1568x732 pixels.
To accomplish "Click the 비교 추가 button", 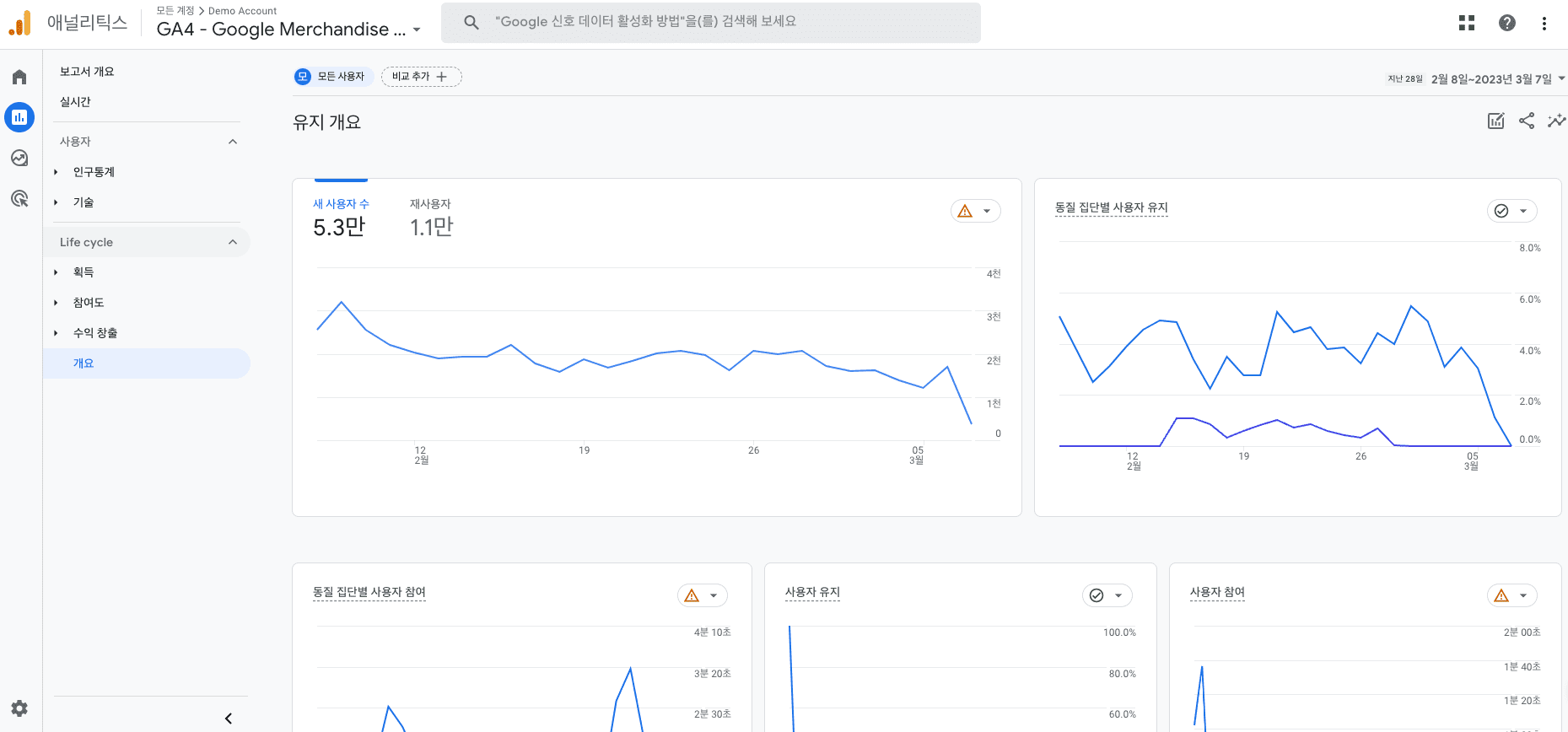I will tap(421, 77).
